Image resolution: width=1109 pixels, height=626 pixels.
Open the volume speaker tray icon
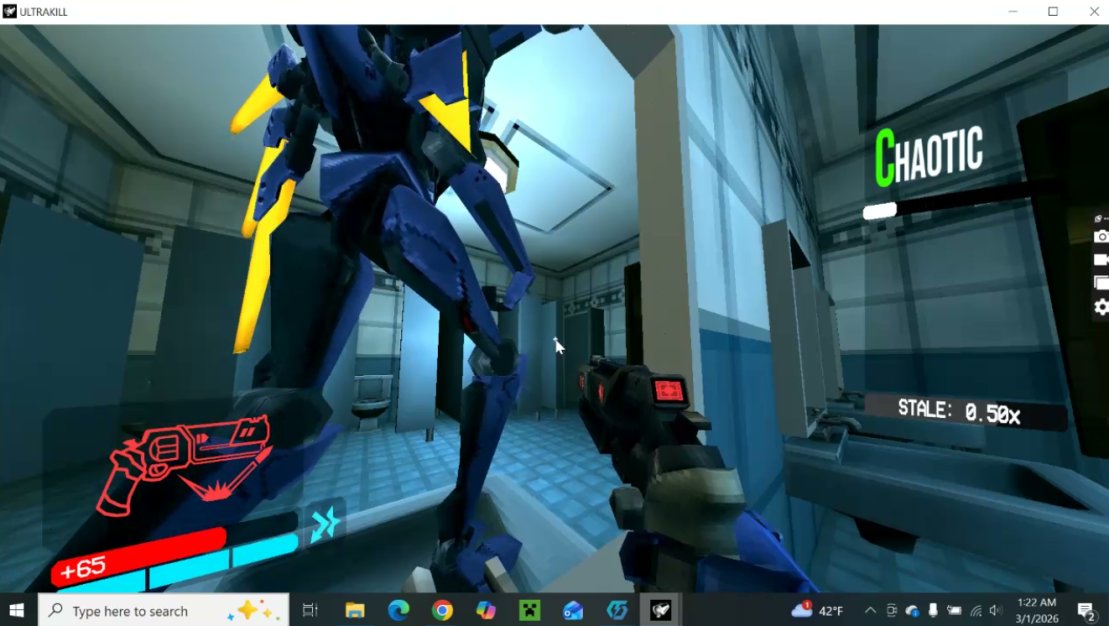click(997, 610)
